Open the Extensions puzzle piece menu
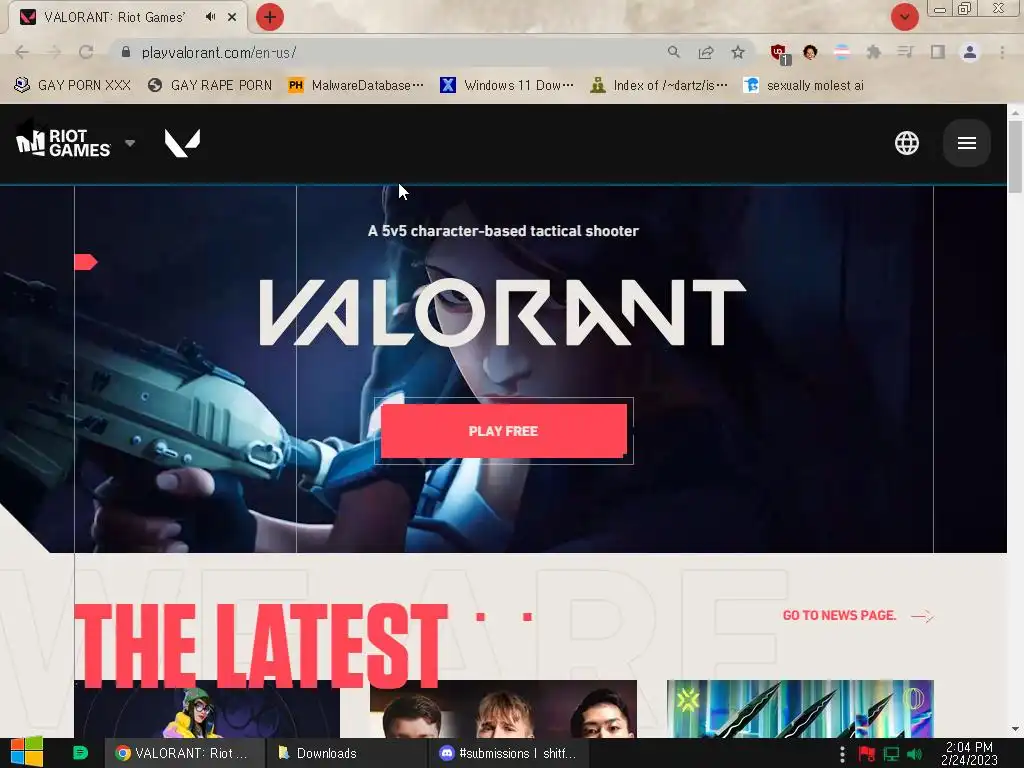Image resolution: width=1024 pixels, height=768 pixels. [x=874, y=52]
